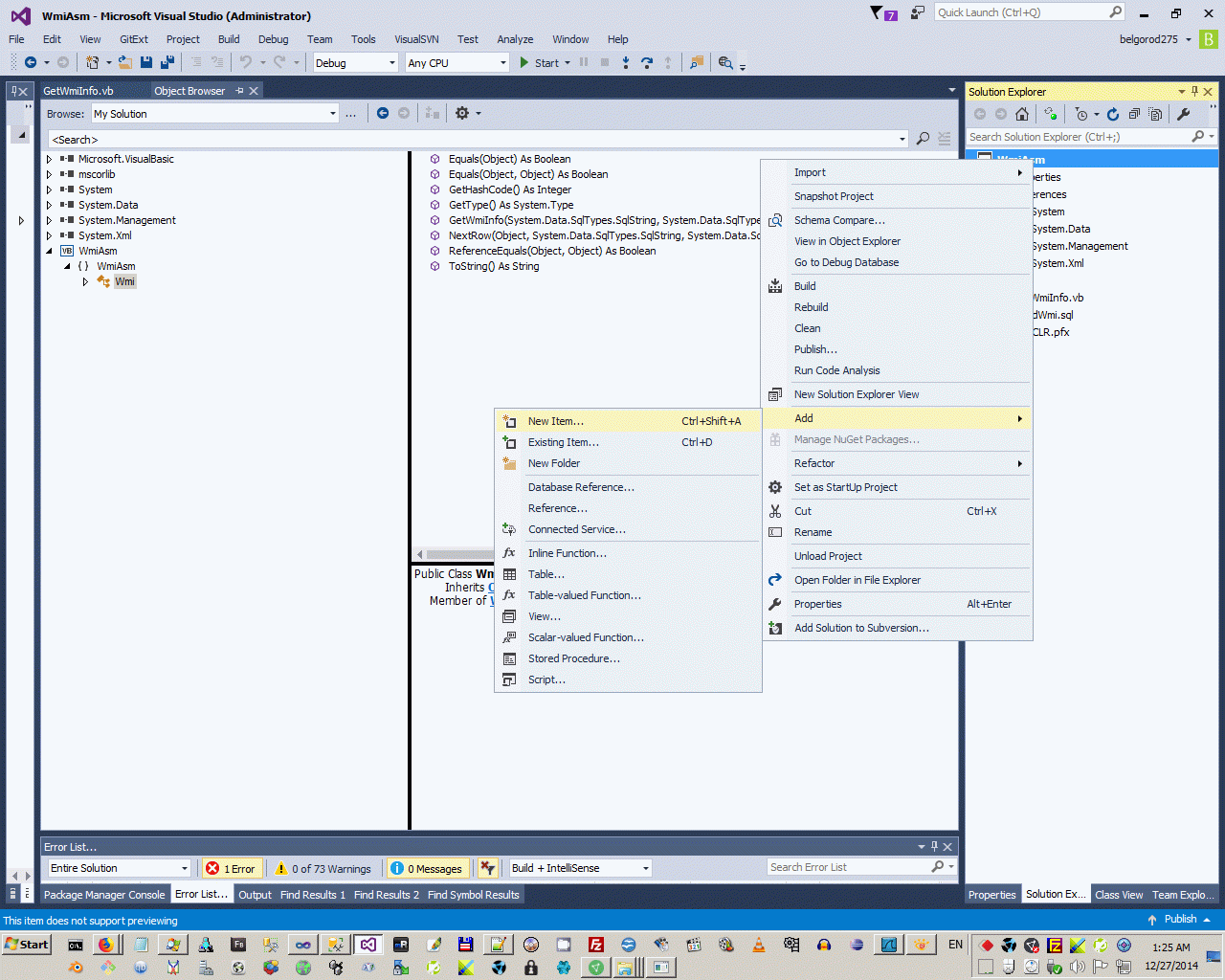
Task: Select Rebuild in the context menu
Action: (897, 307)
